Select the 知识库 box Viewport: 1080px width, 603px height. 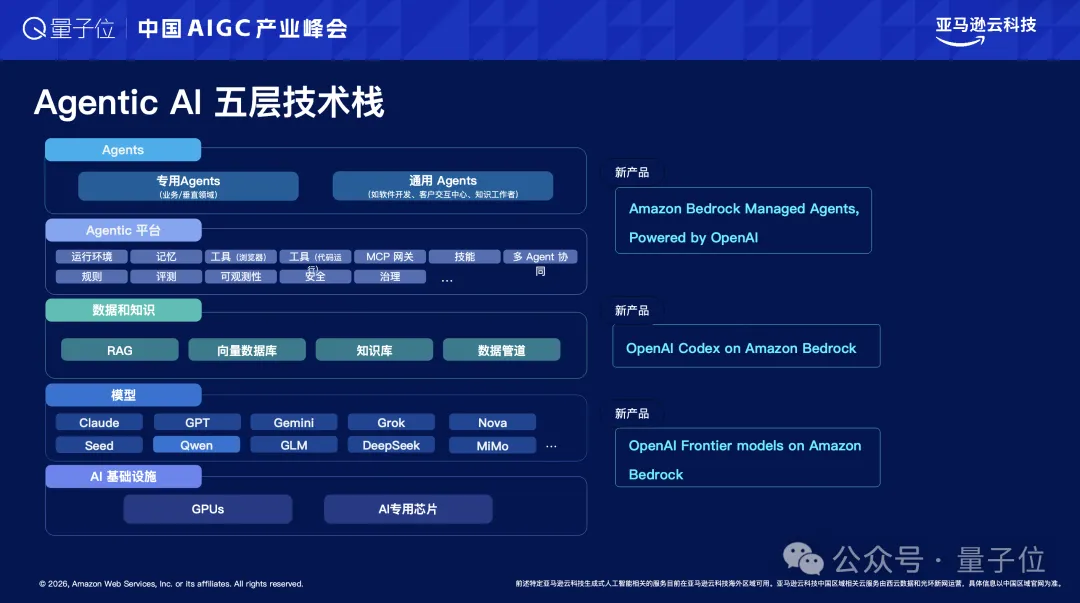(x=374, y=350)
